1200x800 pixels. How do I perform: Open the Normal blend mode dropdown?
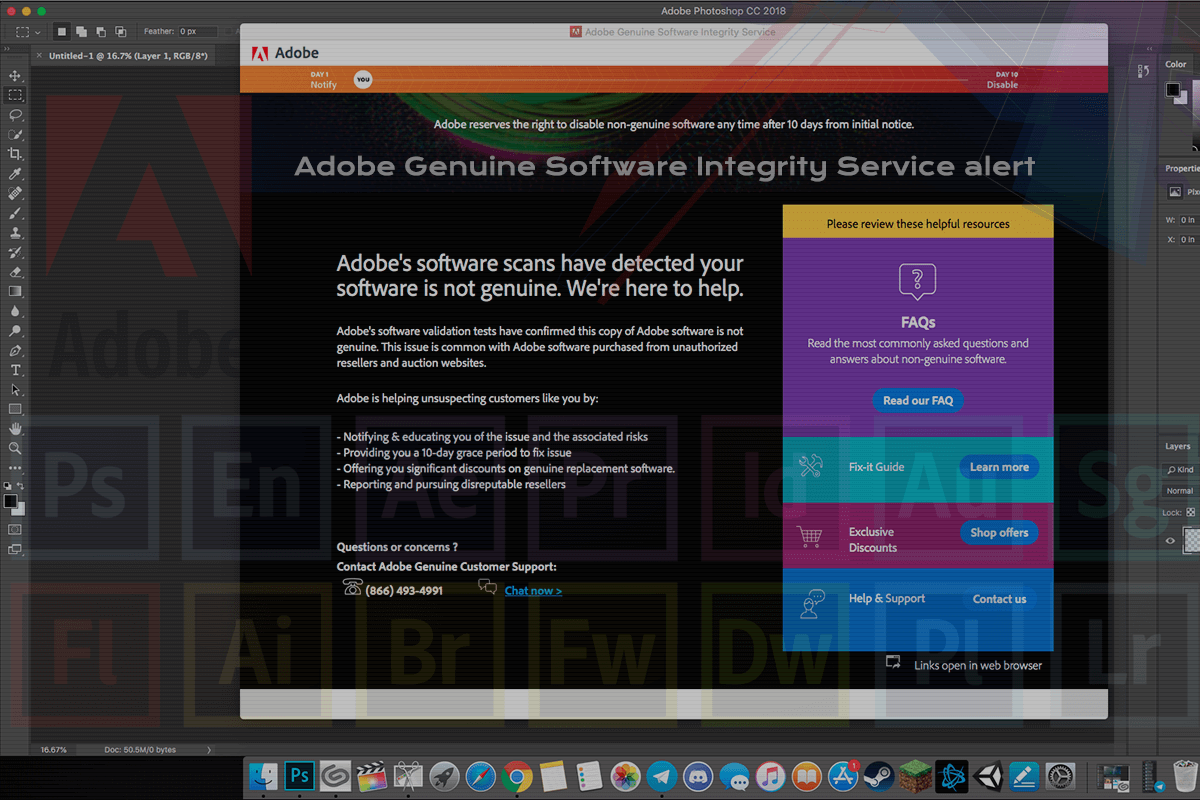coord(1181,491)
